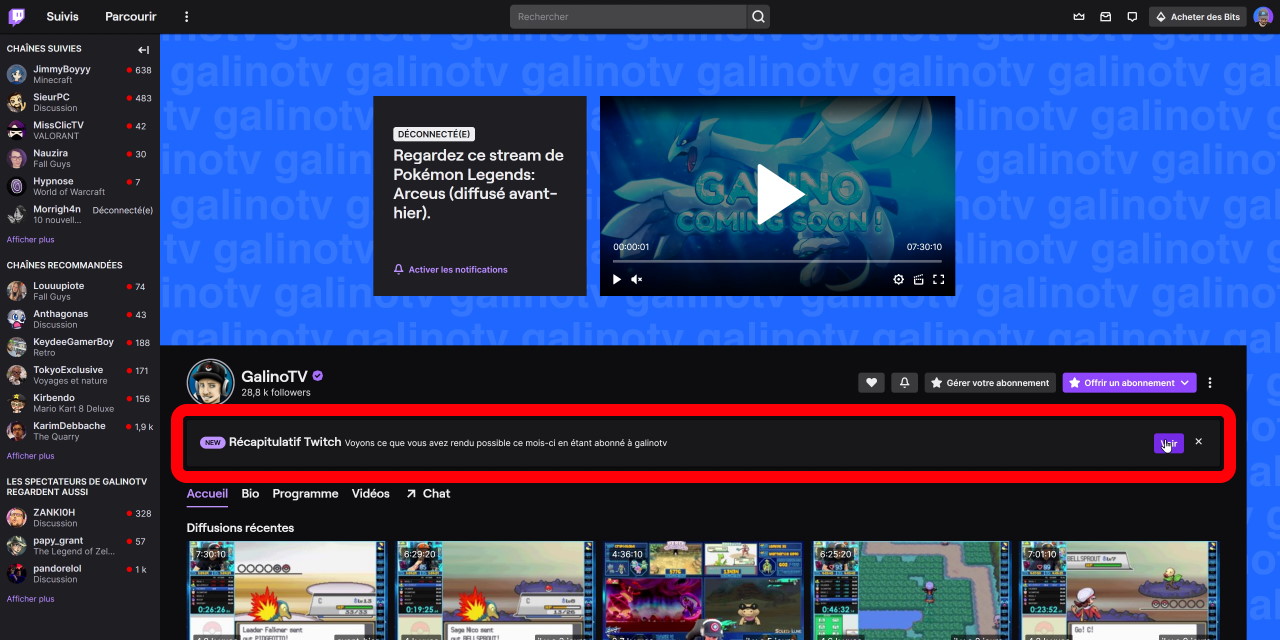1280x640 pixels.
Task: Open the inbox notifications icon
Action: [1105, 17]
